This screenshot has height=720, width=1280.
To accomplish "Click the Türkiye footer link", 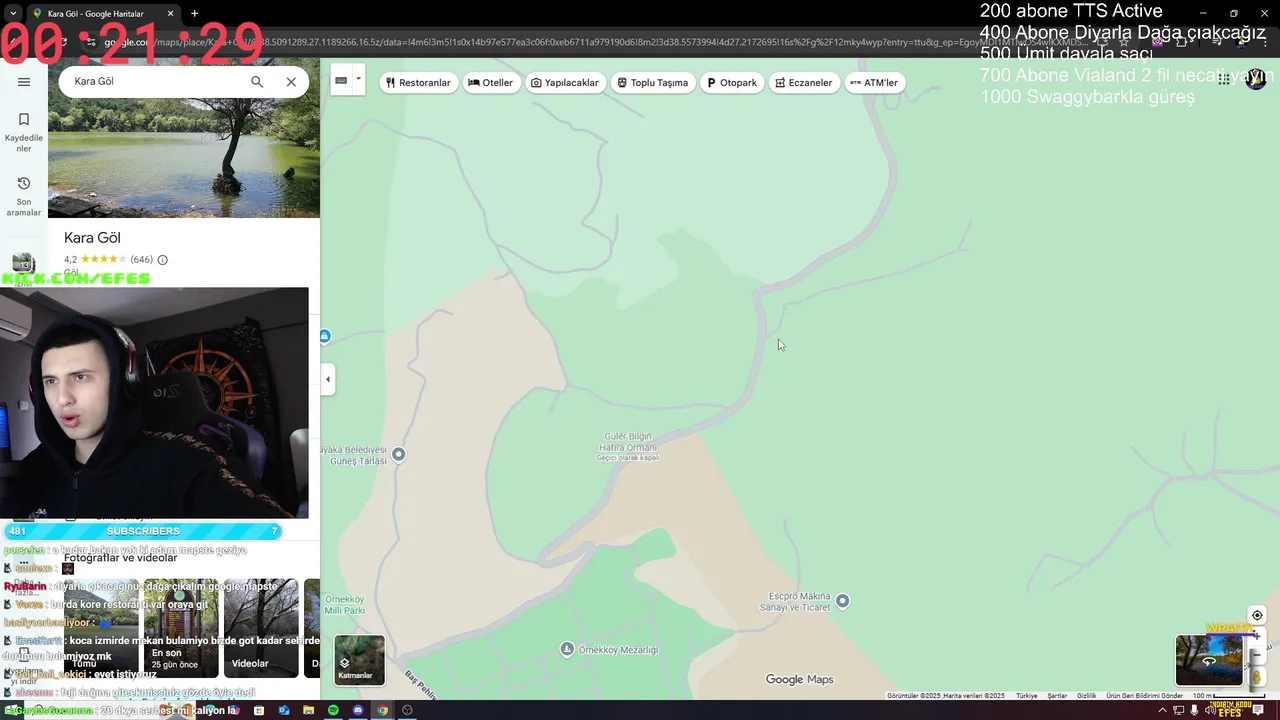I will click(x=1027, y=695).
